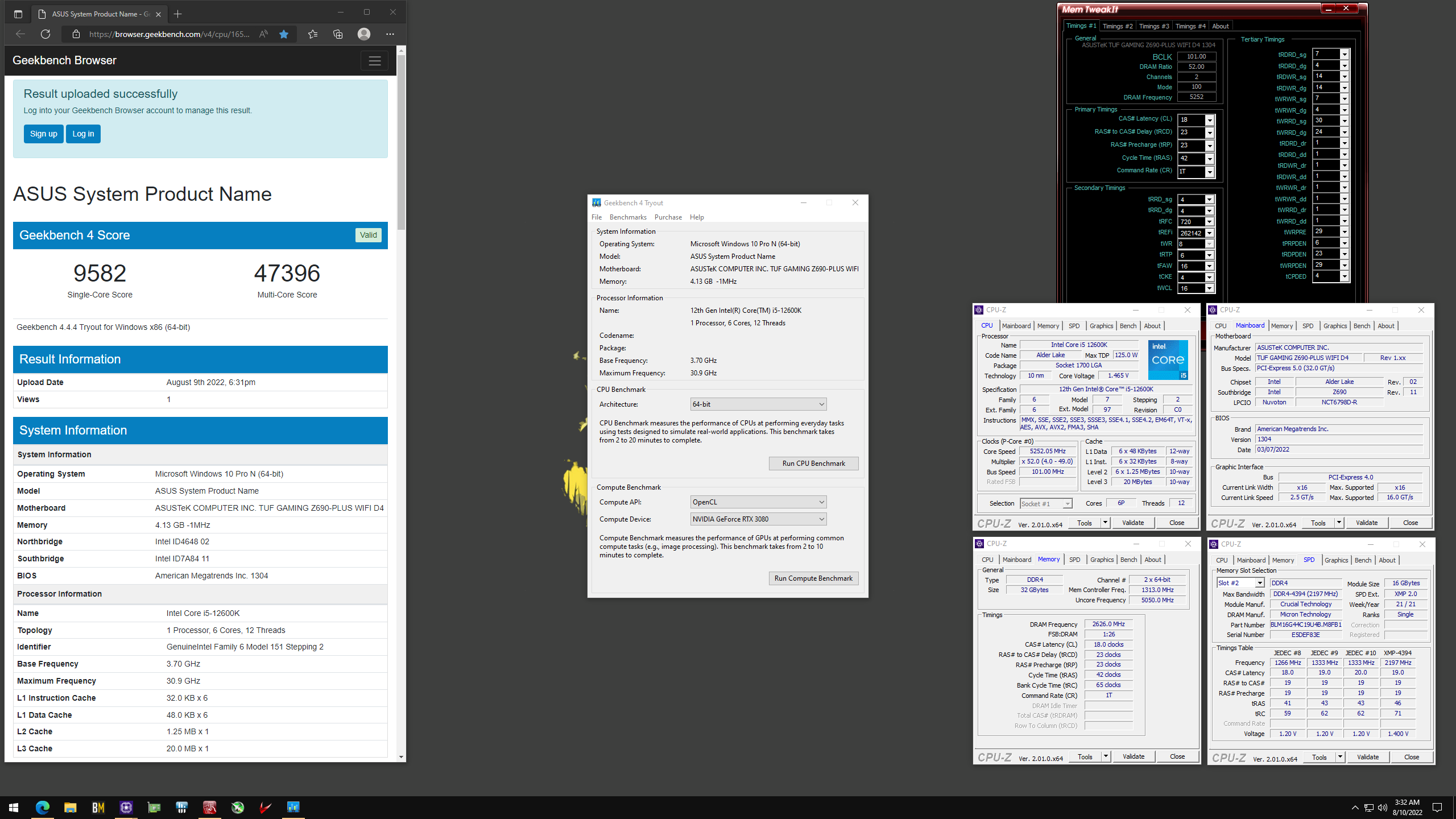Open File Explorer from the taskbar
The height and width of the screenshot is (819, 1456).
click(x=70, y=807)
